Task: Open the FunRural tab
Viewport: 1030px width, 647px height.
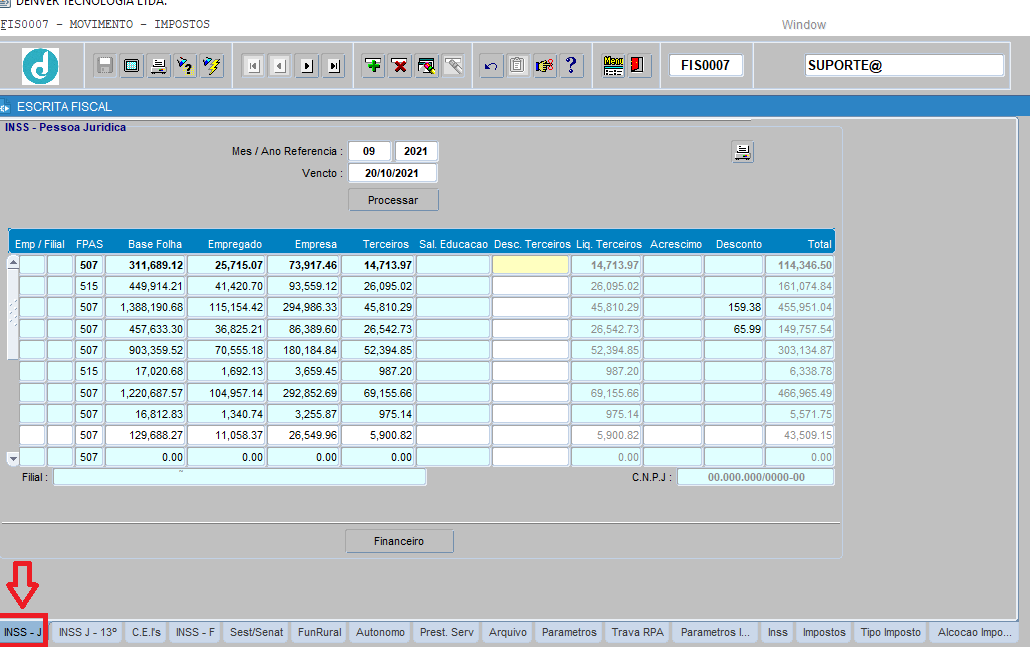Action: click(319, 632)
